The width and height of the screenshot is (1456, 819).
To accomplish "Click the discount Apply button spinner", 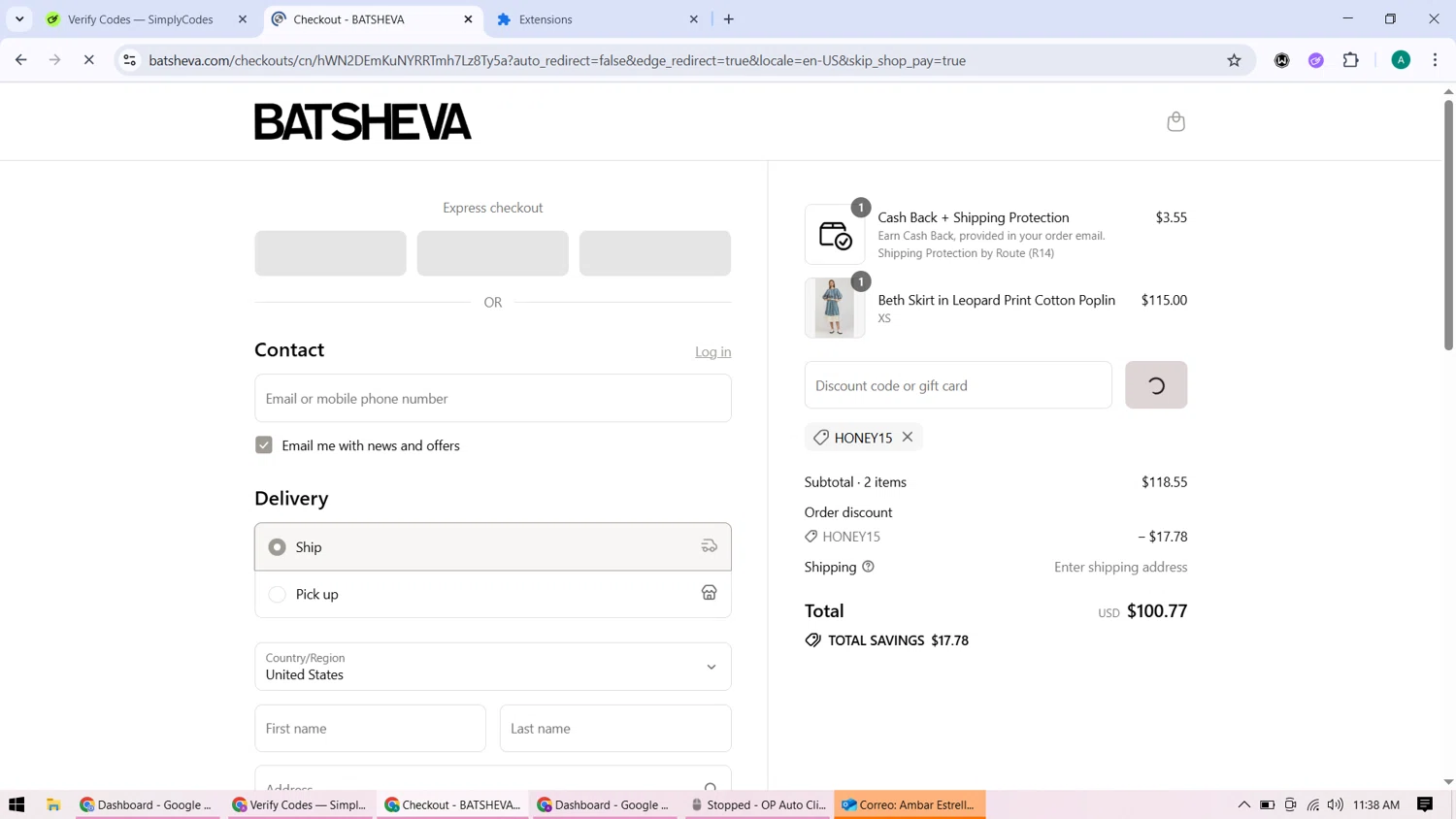I will pyautogui.click(x=1156, y=385).
